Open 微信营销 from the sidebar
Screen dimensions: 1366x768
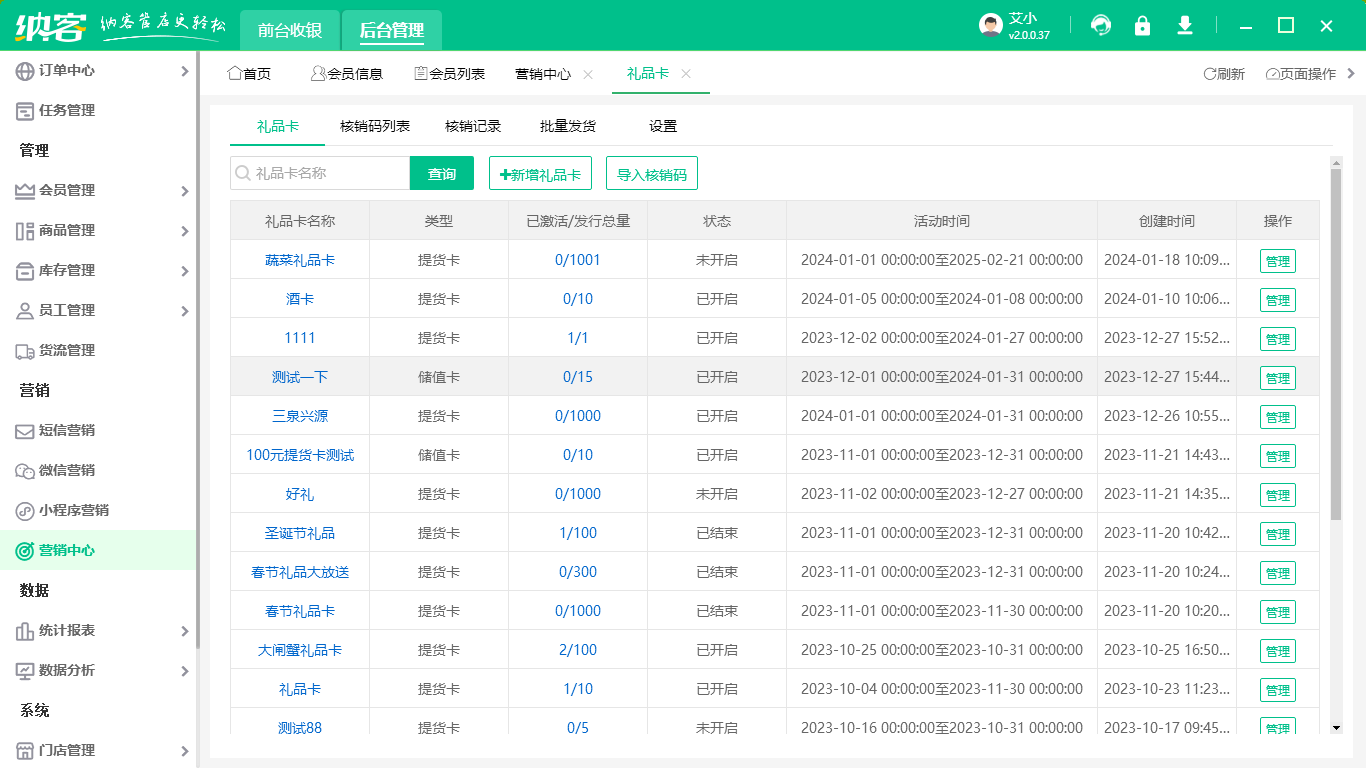click(x=66, y=470)
